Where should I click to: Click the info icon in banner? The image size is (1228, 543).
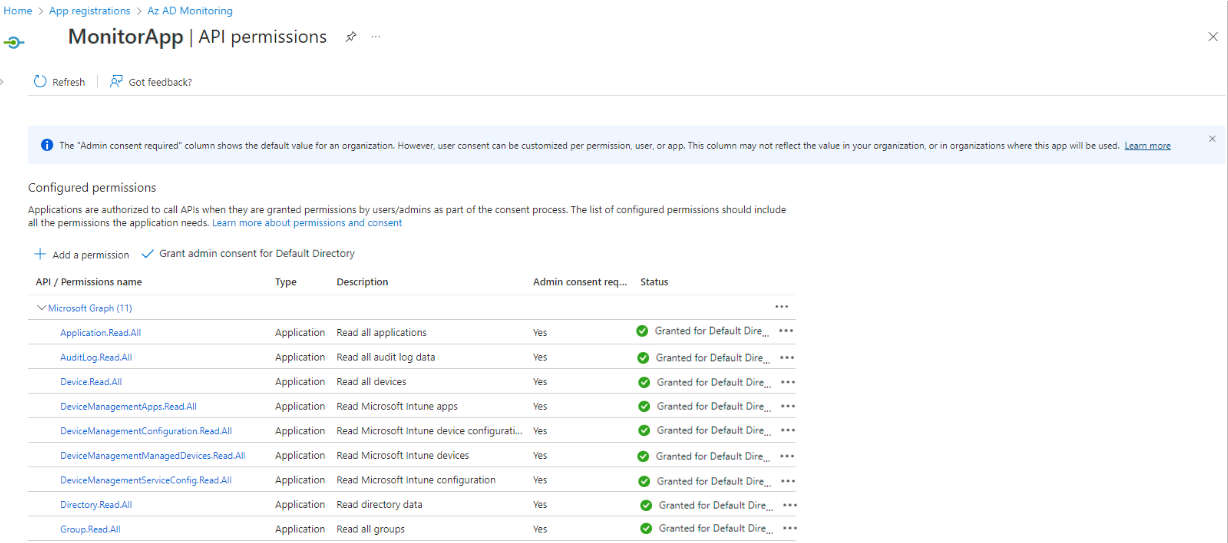[x=47, y=145]
